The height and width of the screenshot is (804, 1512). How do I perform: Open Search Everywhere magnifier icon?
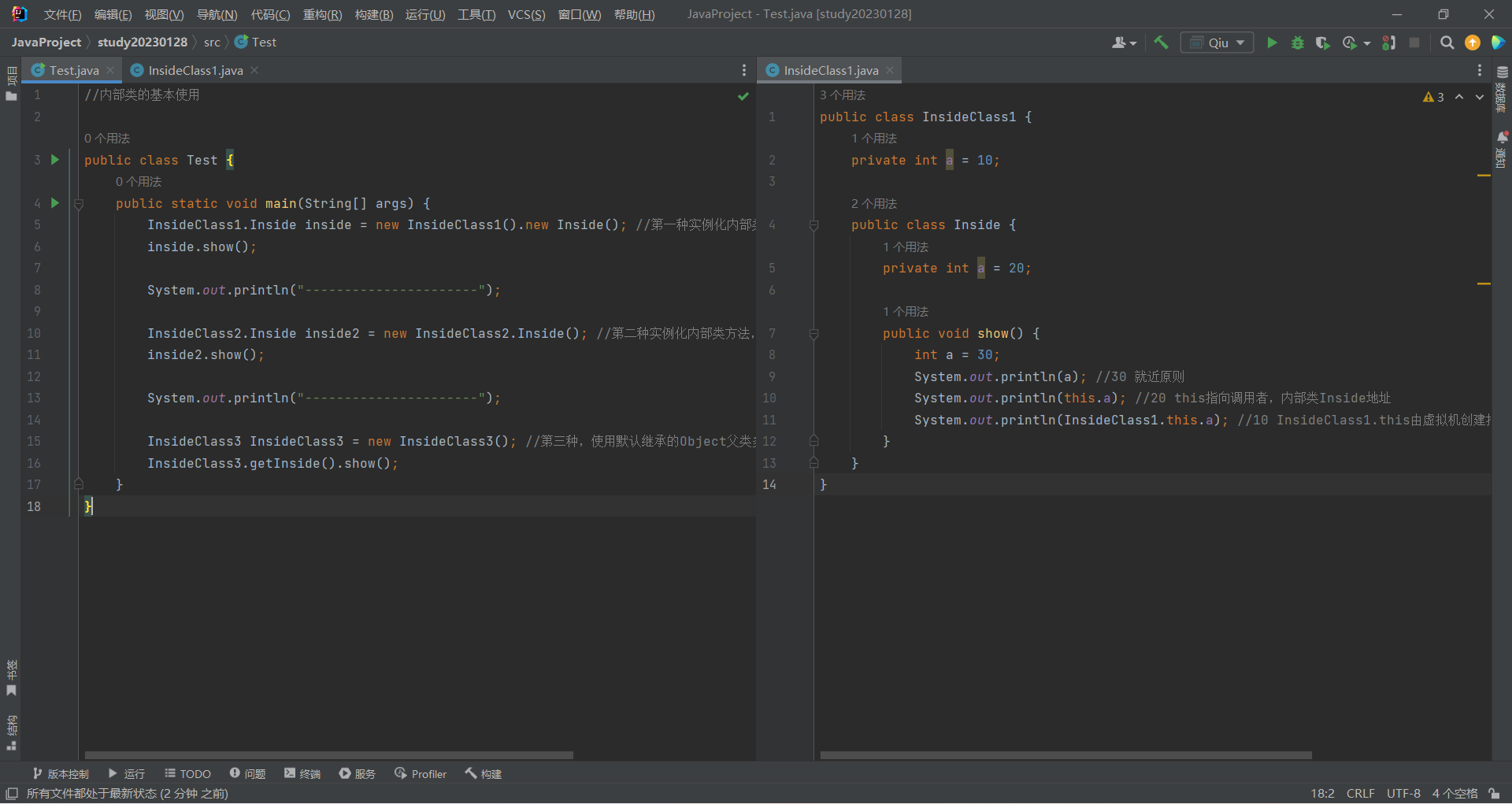pyautogui.click(x=1447, y=43)
